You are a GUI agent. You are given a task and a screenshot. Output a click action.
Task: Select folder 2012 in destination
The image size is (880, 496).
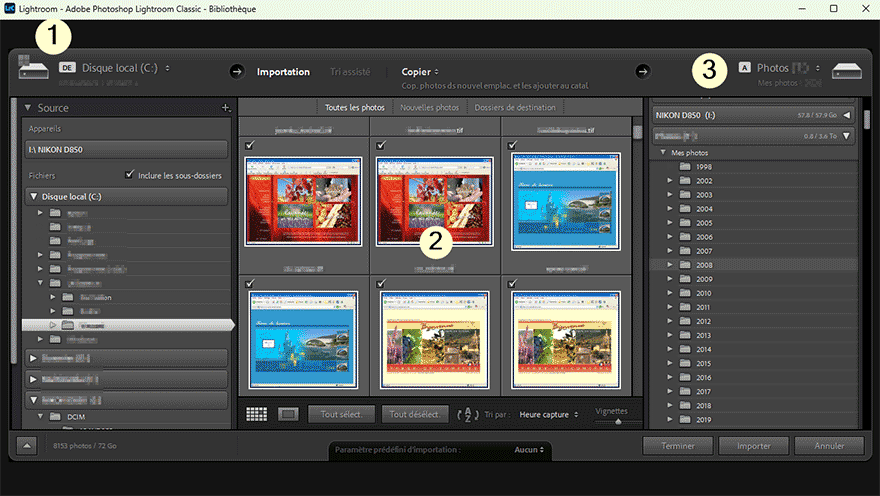(703, 321)
